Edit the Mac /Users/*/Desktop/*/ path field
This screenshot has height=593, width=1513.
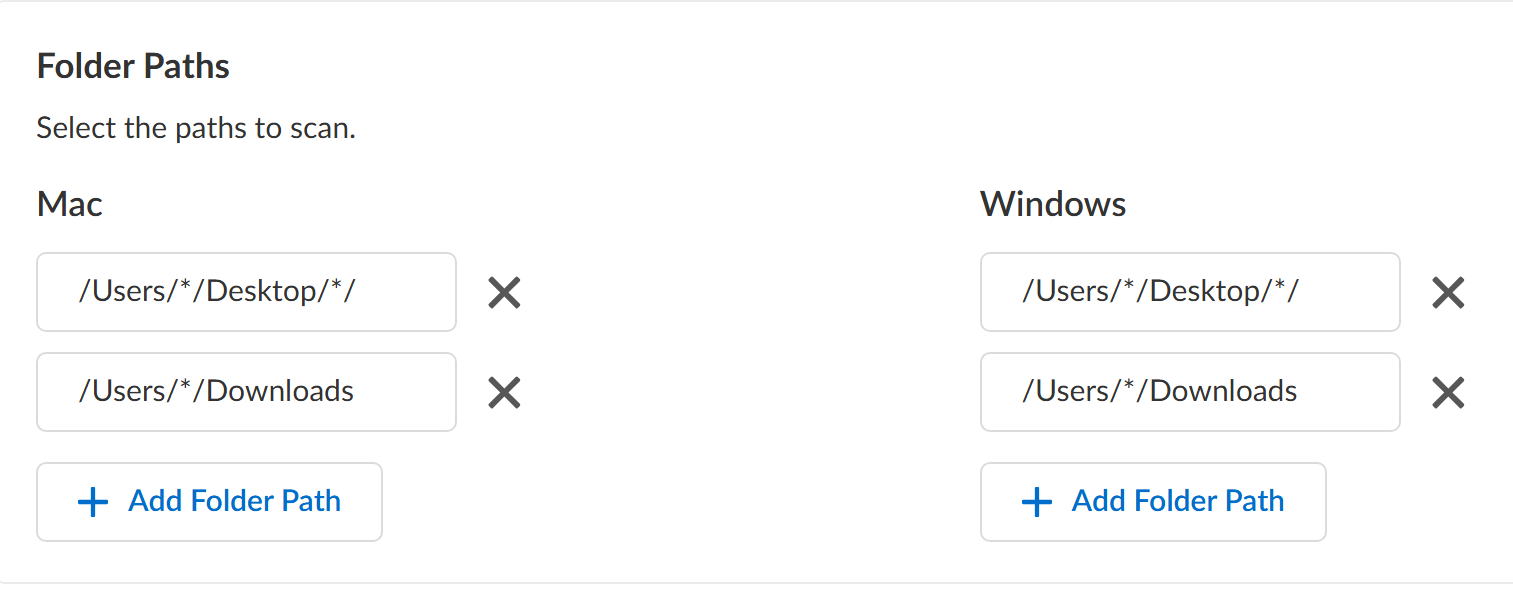click(x=246, y=292)
